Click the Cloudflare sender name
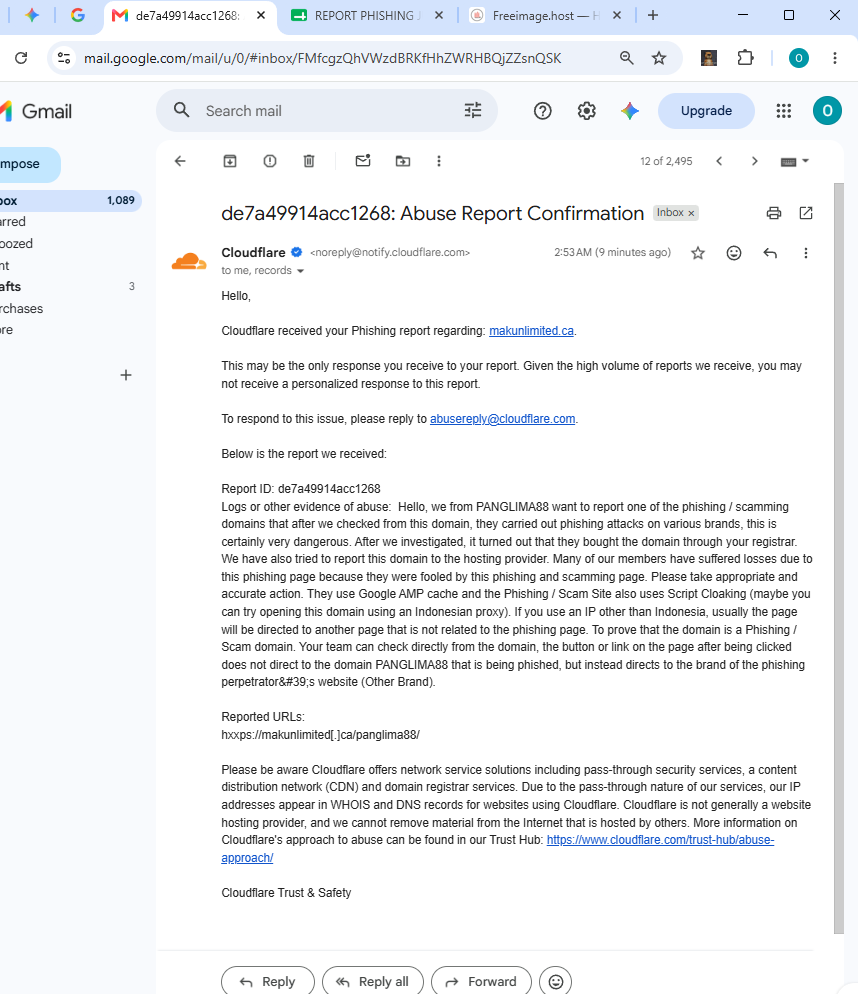This screenshot has width=858, height=994. coord(253,252)
